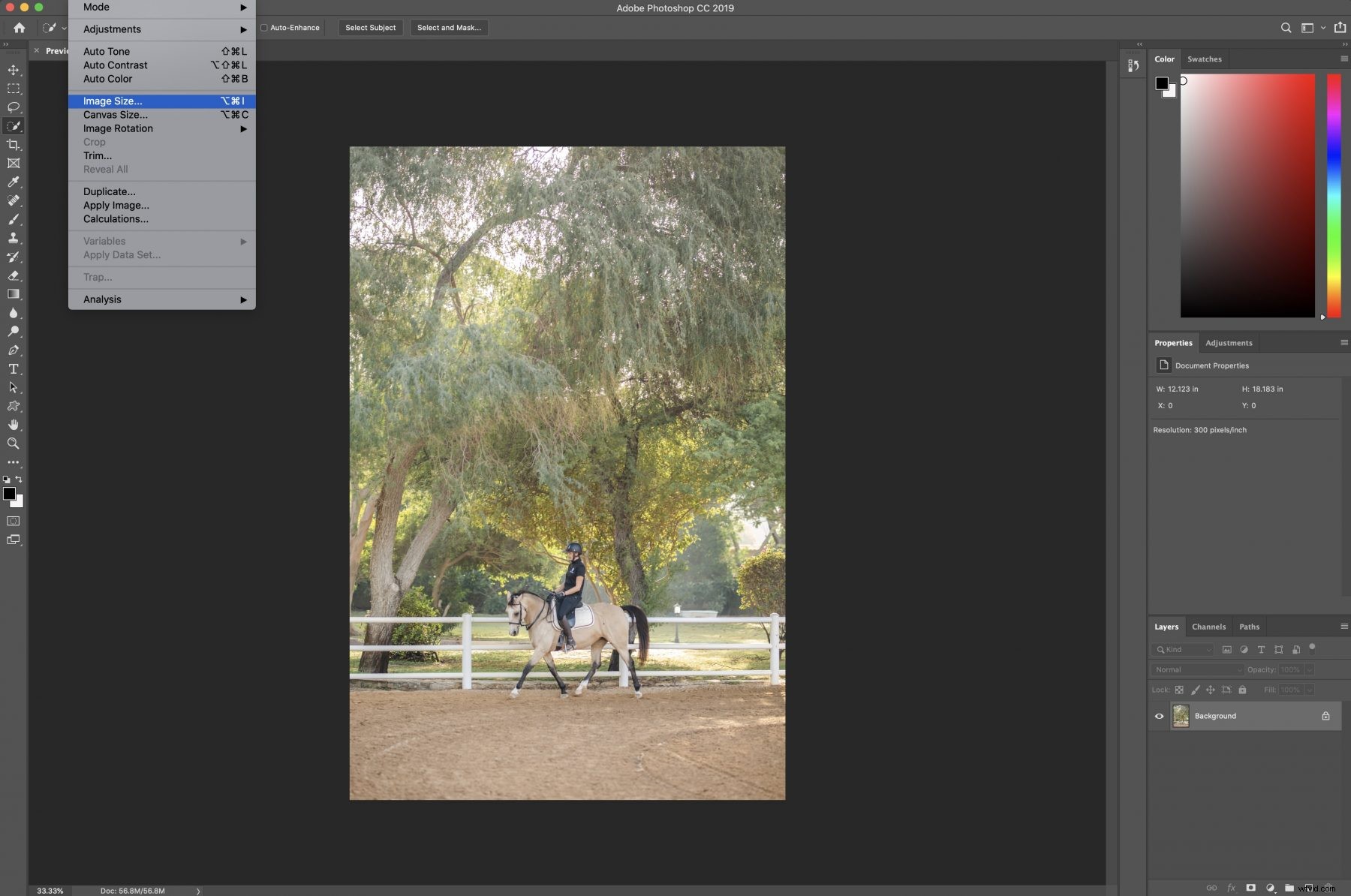
Task: Select the Move tool
Action: tap(14, 70)
